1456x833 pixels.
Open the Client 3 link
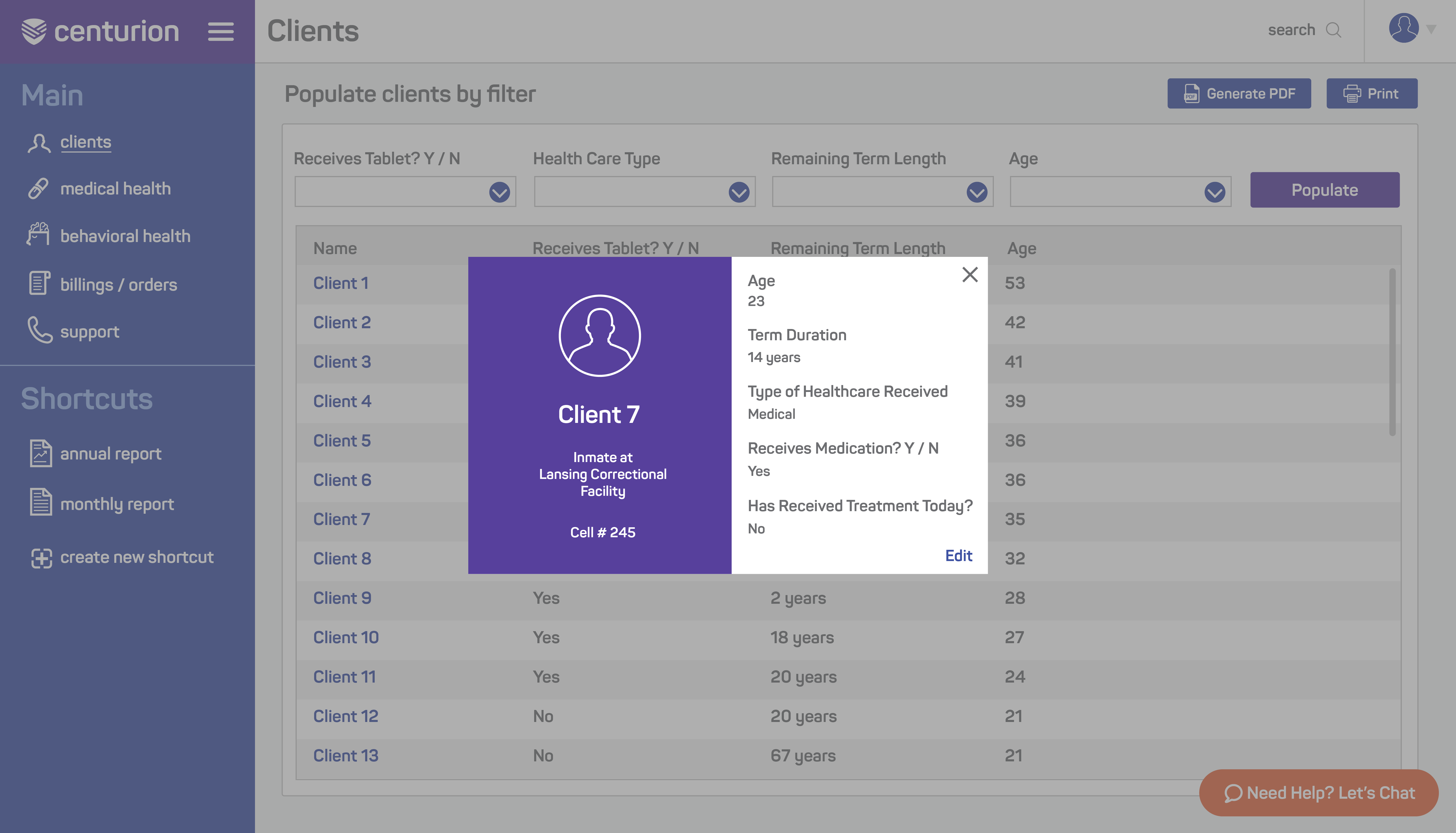(x=342, y=362)
